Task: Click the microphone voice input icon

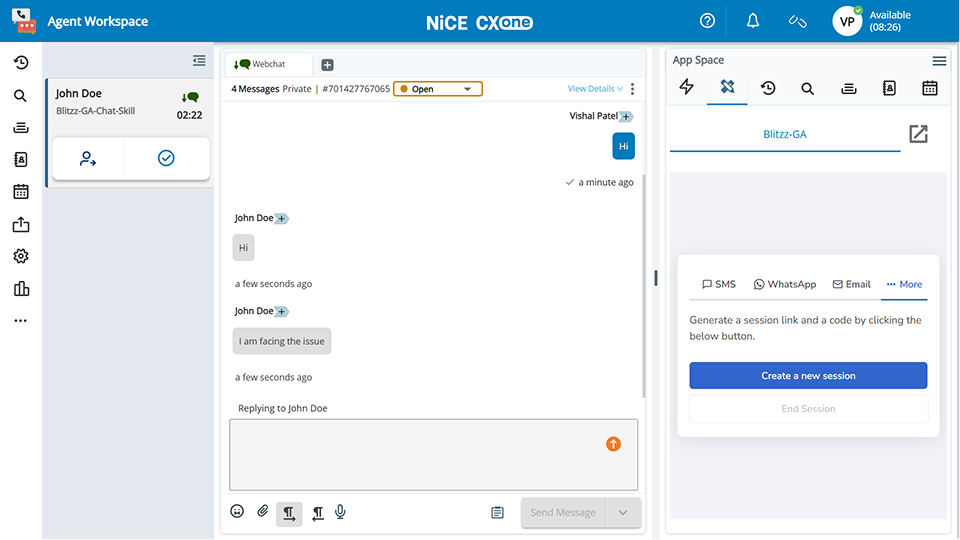Action: click(340, 512)
